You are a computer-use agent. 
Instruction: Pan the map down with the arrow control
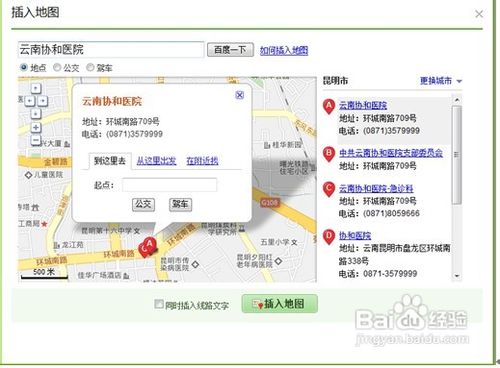36,114
